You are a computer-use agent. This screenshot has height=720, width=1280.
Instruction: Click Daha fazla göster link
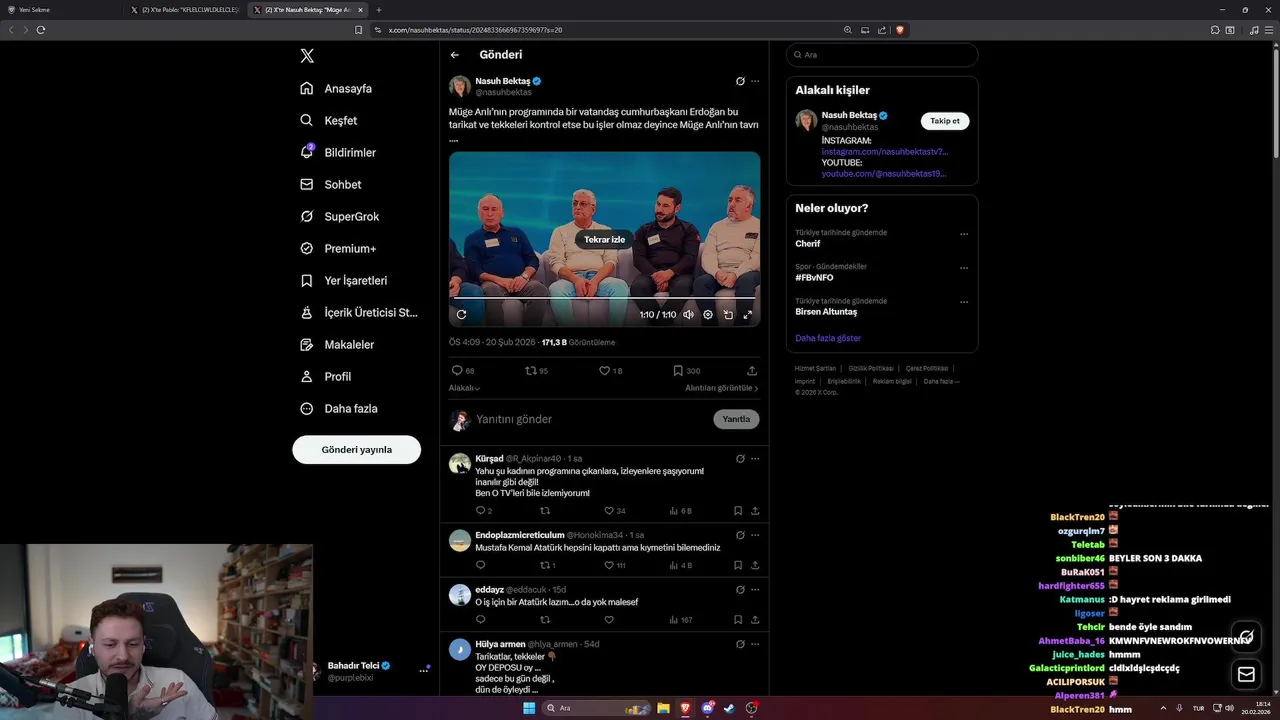828,338
